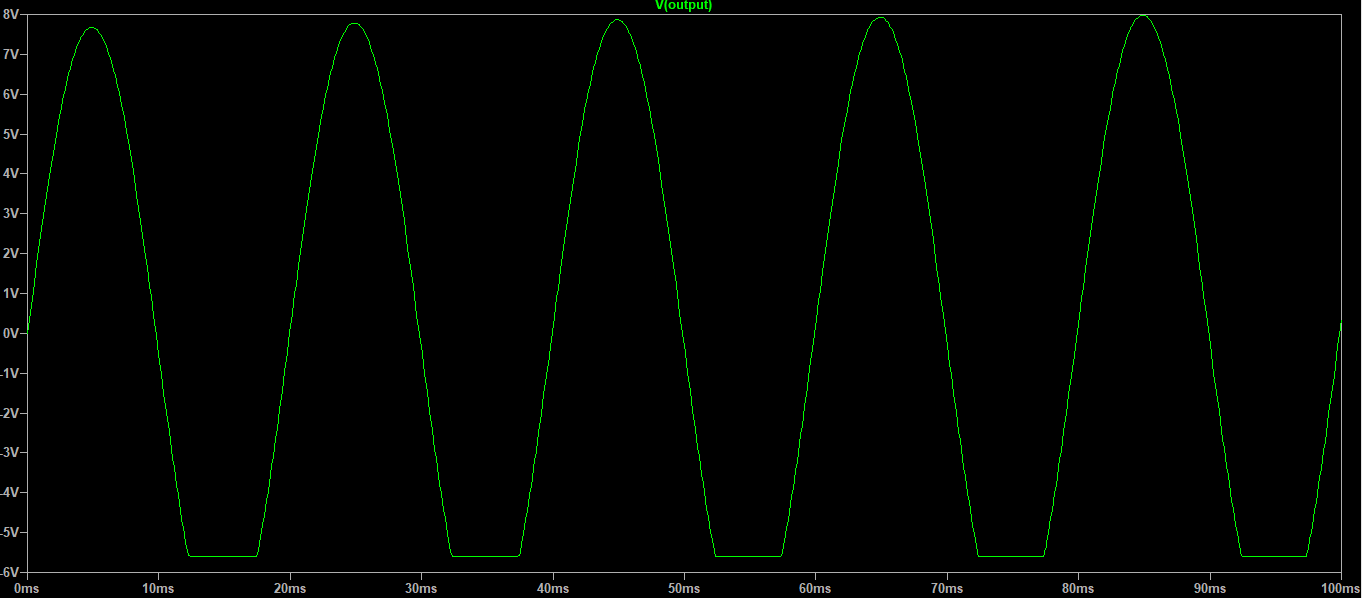Click the 90ms time axis label

click(1210, 588)
